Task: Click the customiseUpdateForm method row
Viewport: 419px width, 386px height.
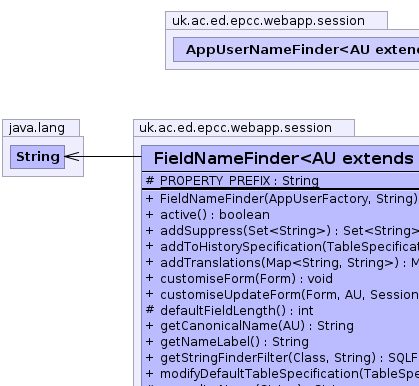Action: click(282, 295)
